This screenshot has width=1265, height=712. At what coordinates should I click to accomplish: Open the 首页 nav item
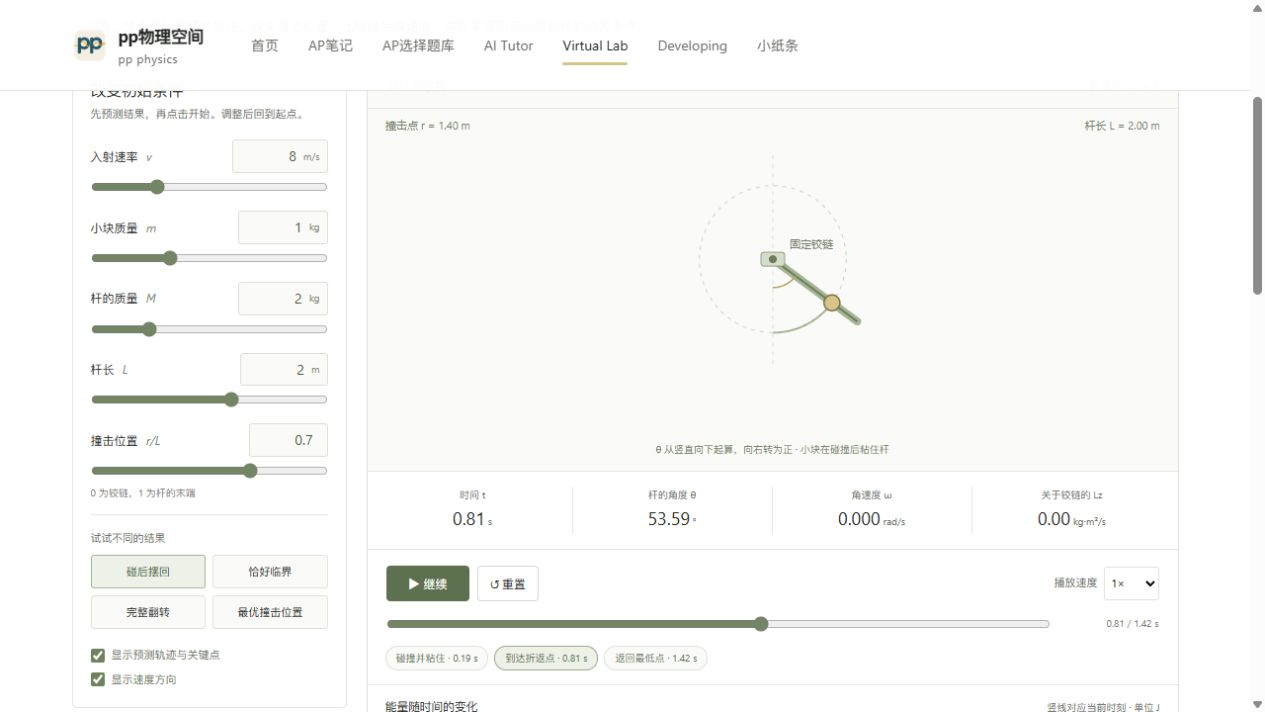(x=265, y=46)
